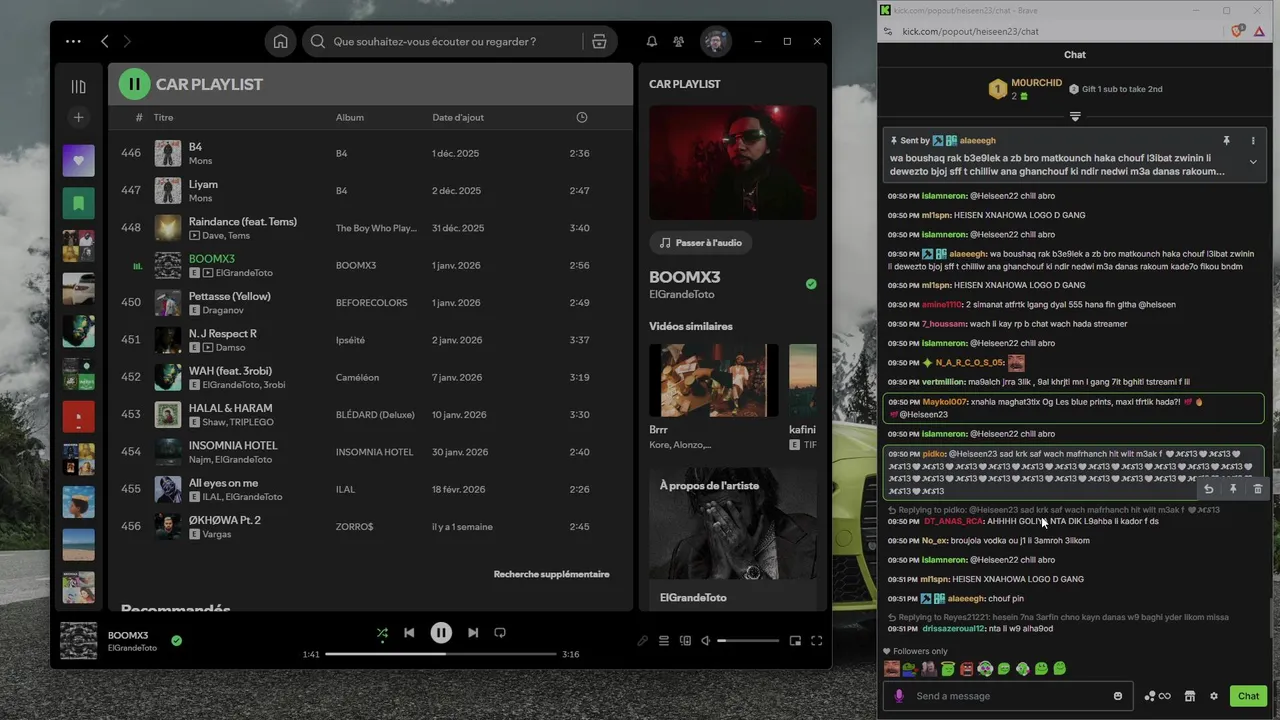Open the Spotify profile avatar menu
This screenshot has height=720, width=1280.
tap(716, 42)
